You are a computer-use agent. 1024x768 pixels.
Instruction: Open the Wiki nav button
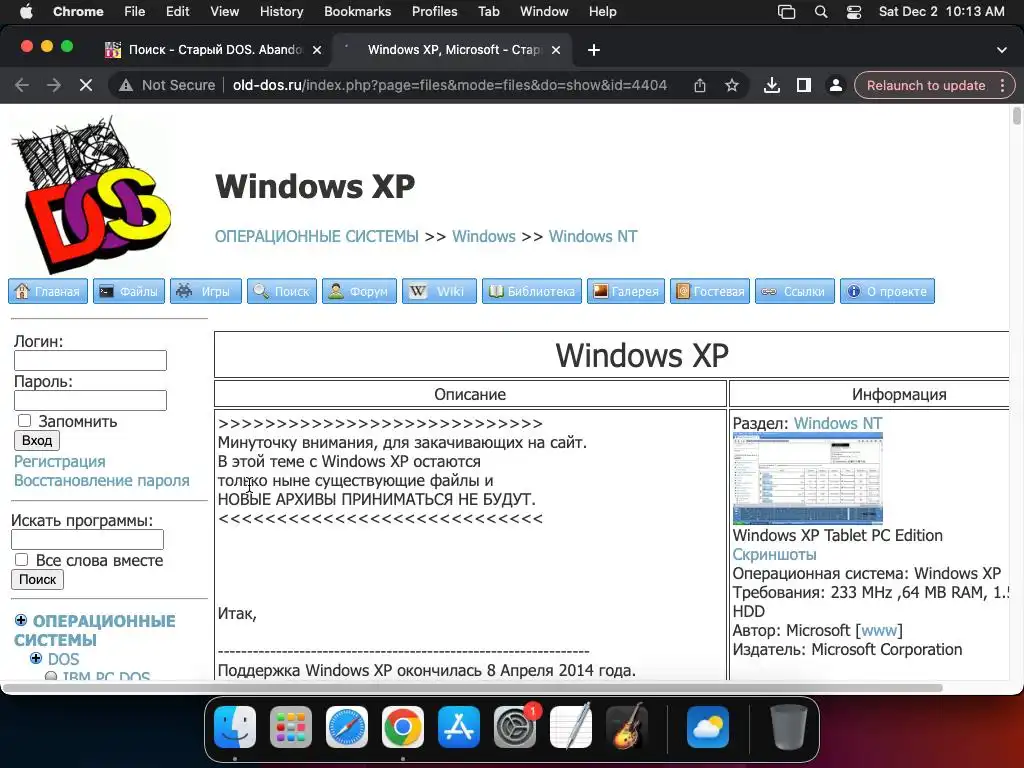point(439,291)
